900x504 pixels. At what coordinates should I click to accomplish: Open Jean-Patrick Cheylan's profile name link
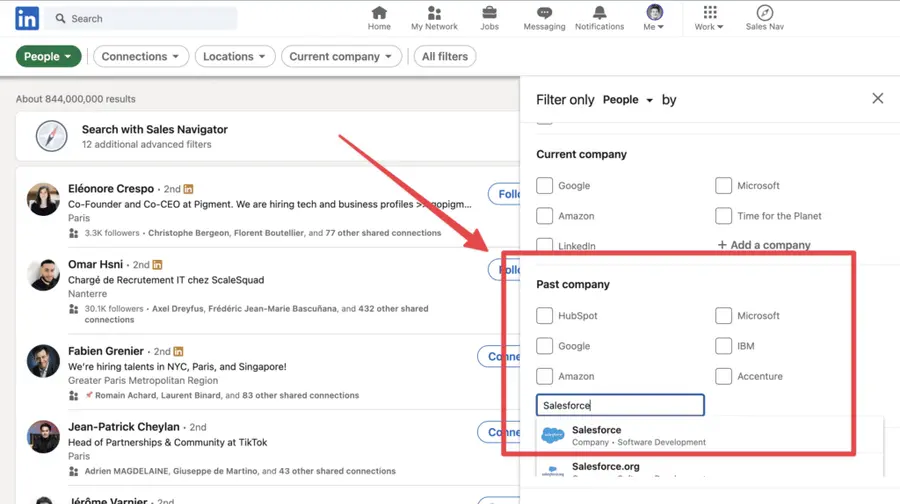tap(123, 427)
